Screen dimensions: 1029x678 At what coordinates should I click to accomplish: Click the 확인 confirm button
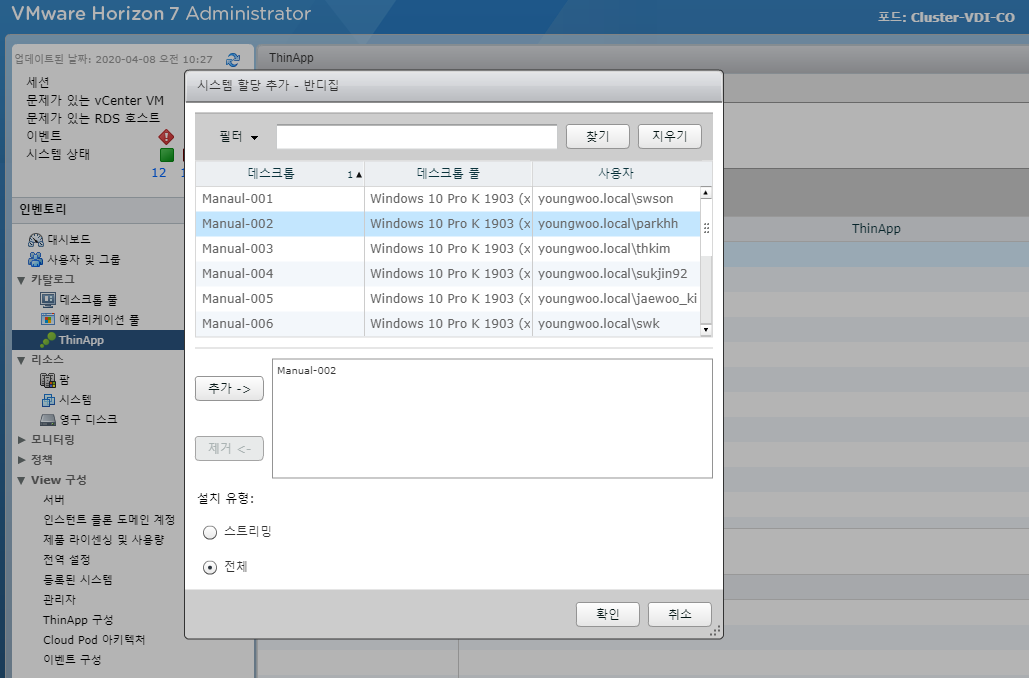pyautogui.click(x=608, y=614)
